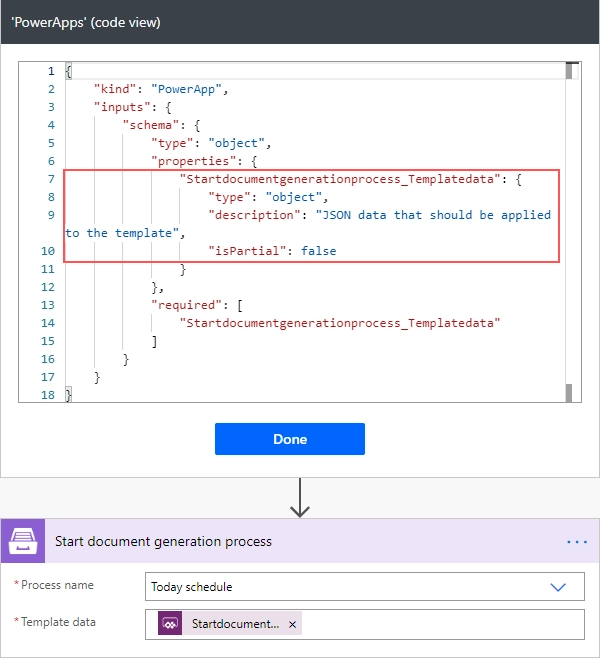The image size is (600, 658).
Task: Click the Startdocumentgenerationprocess_Templatedata entry on line 14
Action: [340, 323]
